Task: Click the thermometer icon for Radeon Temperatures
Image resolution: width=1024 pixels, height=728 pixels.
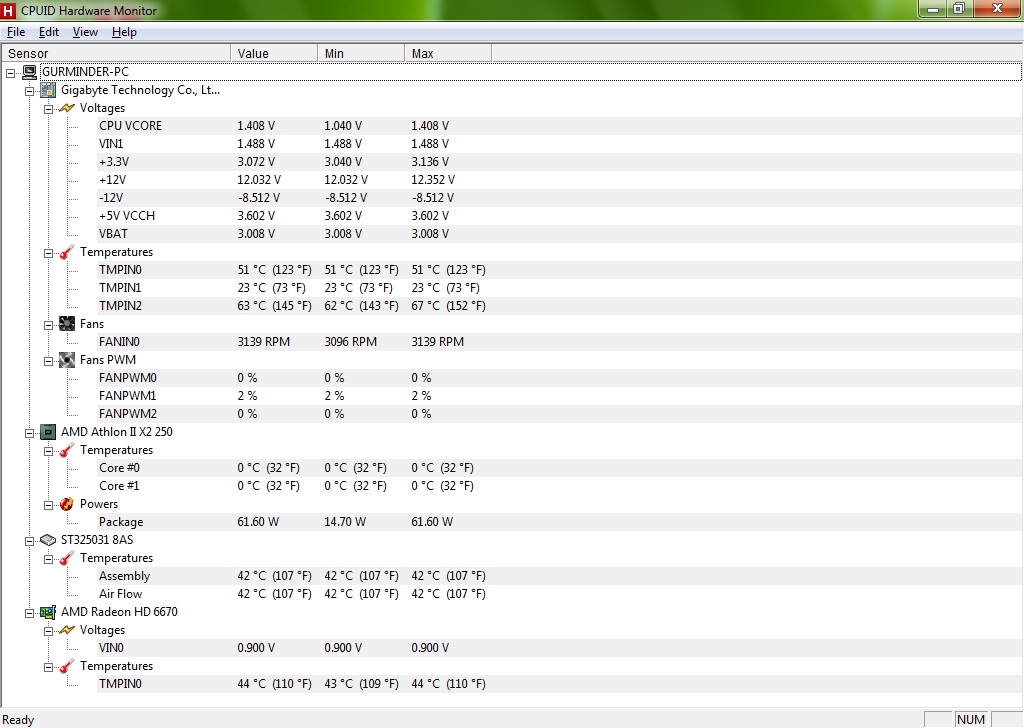Action: pos(67,666)
